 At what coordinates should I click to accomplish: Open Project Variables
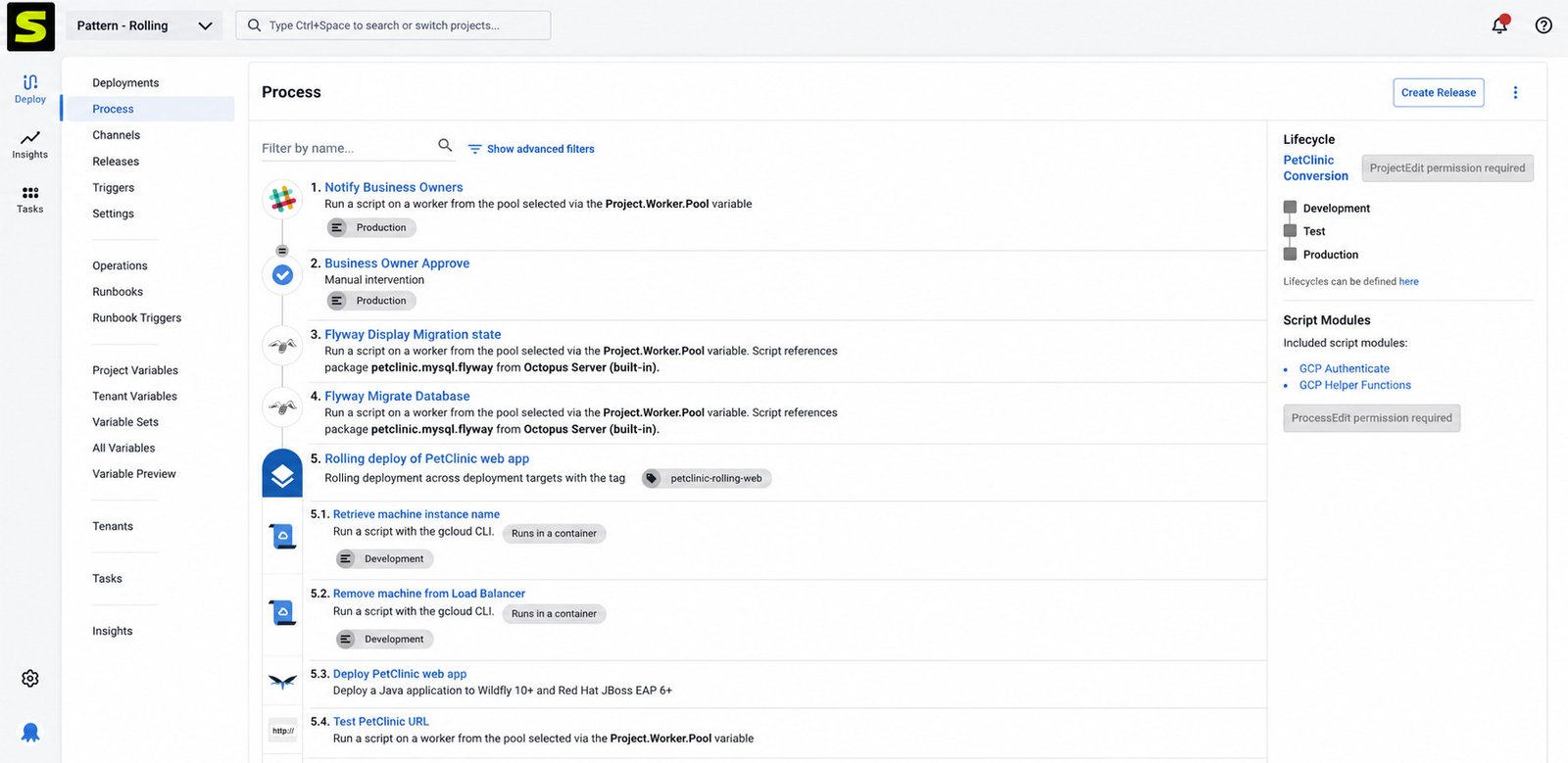coord(135,370)
